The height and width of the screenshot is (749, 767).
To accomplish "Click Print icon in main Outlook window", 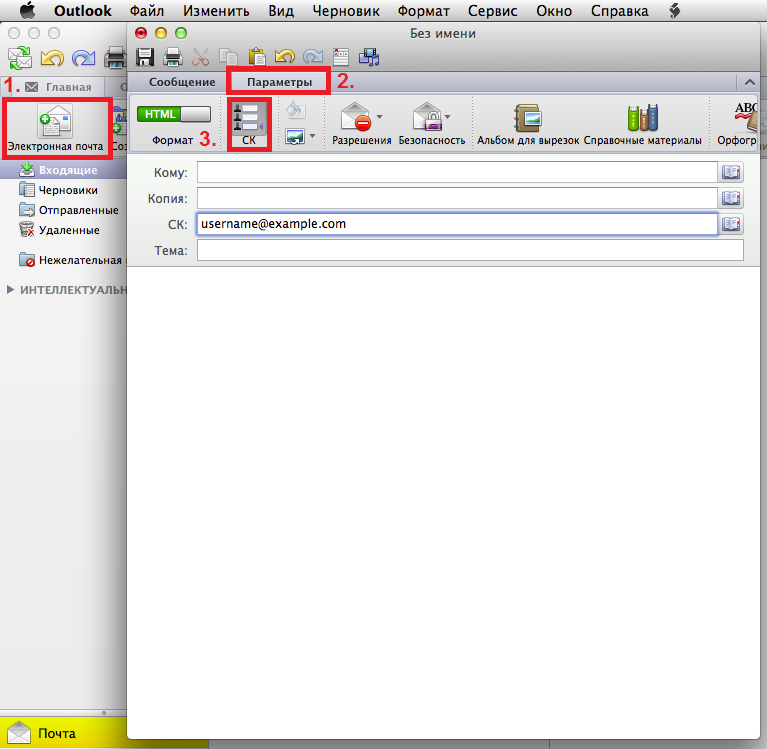I will pos(115,58).
